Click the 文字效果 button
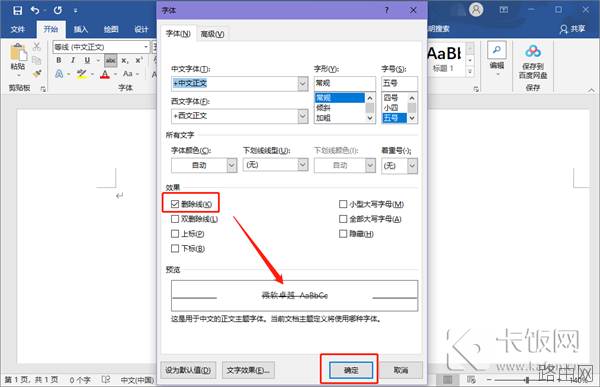This screenshot has height=387, width=600. coord(248,370)
